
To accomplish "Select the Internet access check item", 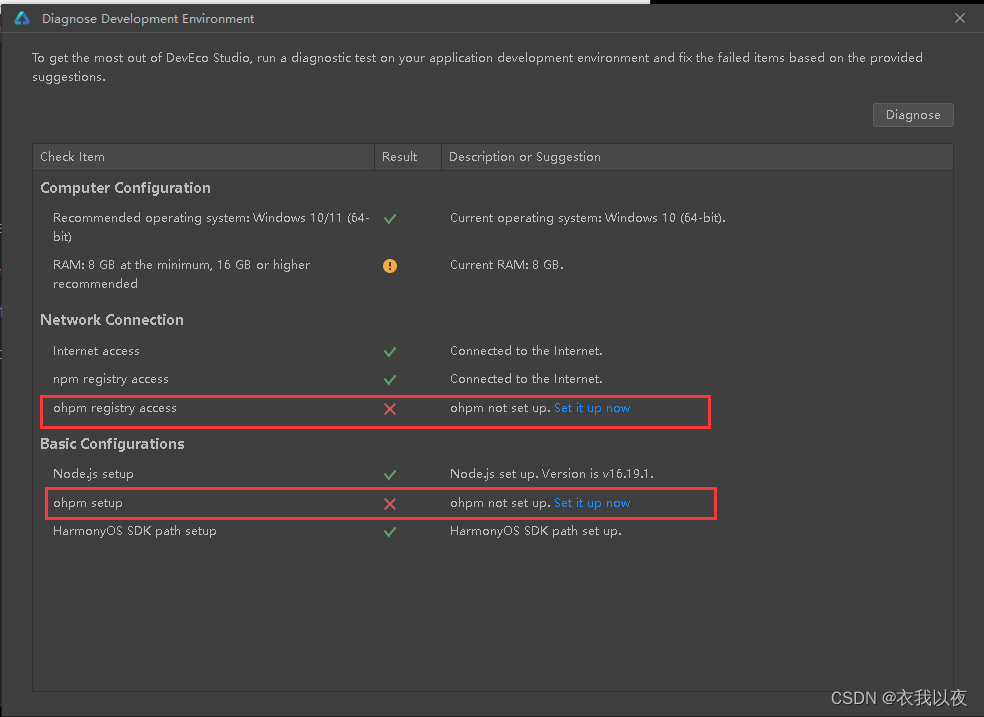I will click(96, 351).
